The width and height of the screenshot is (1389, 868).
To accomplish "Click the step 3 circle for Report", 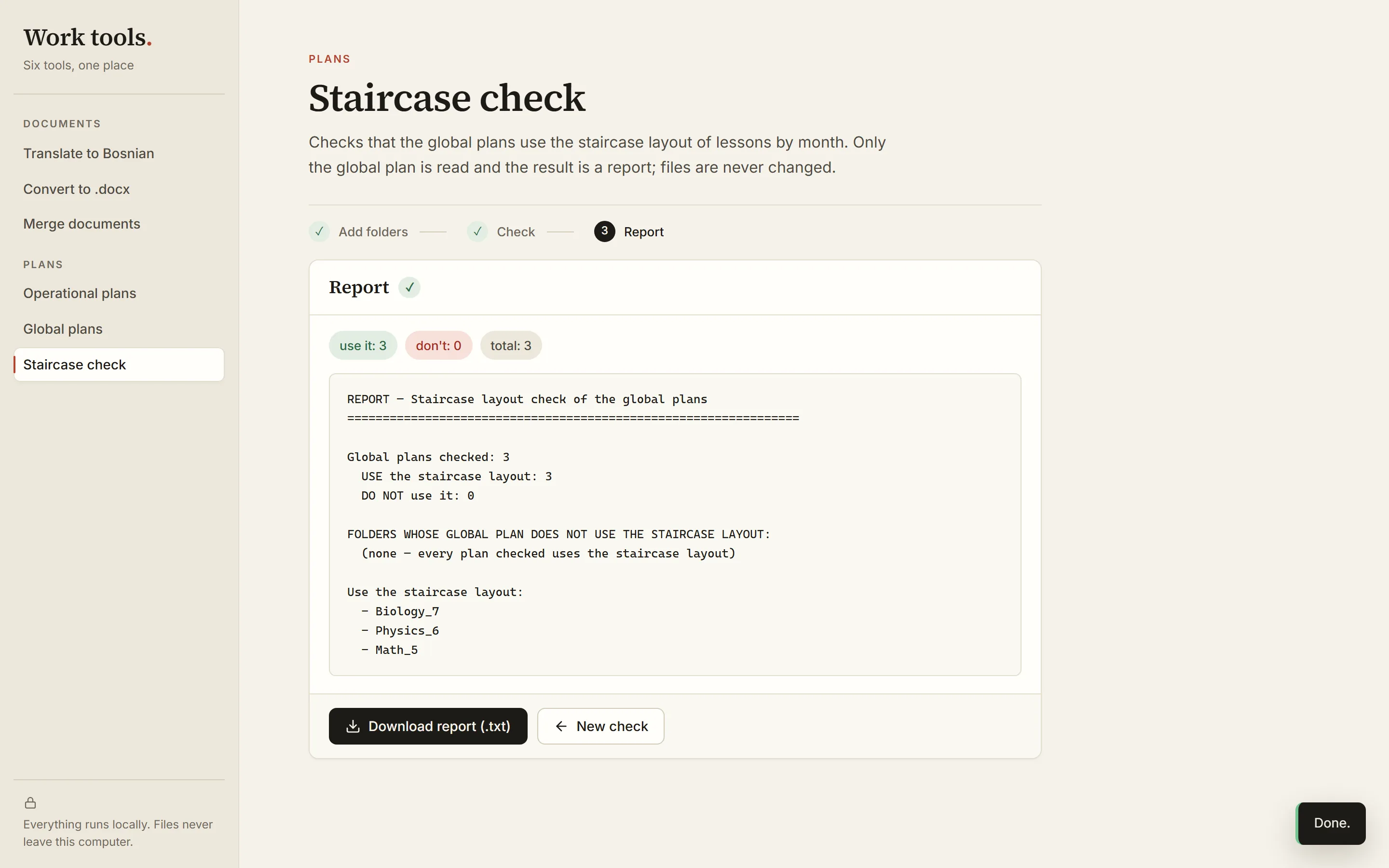I will tap(604, 231).
